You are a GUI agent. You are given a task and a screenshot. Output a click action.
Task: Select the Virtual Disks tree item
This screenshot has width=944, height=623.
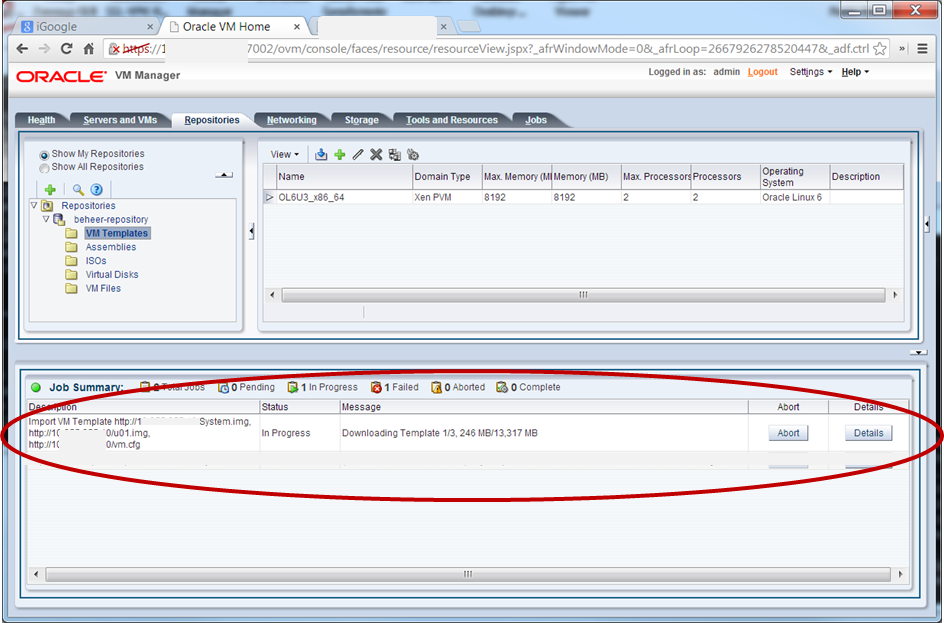[112, 274]
